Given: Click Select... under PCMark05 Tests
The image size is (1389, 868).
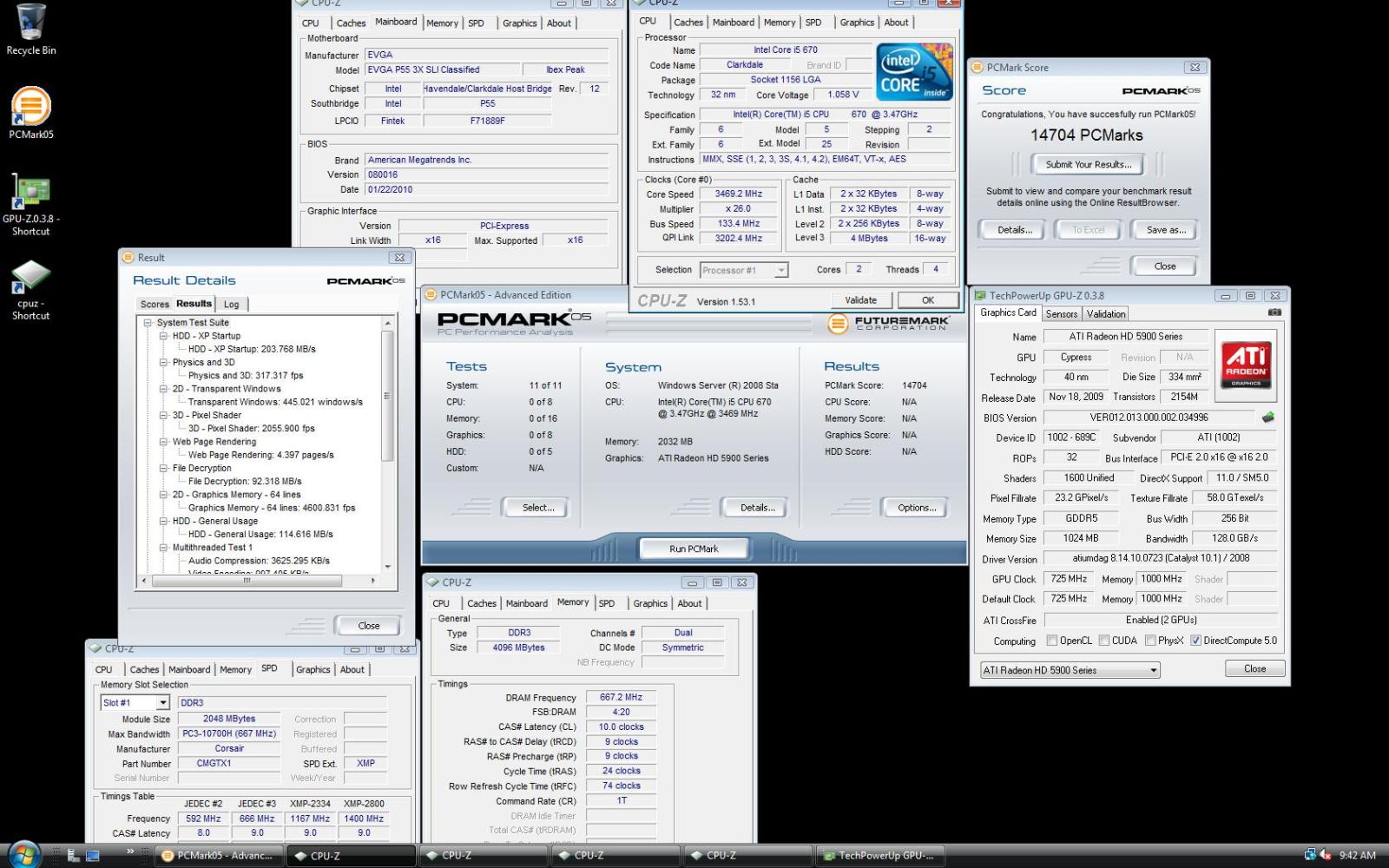Looking at the screenshot, I should point(537,508).
